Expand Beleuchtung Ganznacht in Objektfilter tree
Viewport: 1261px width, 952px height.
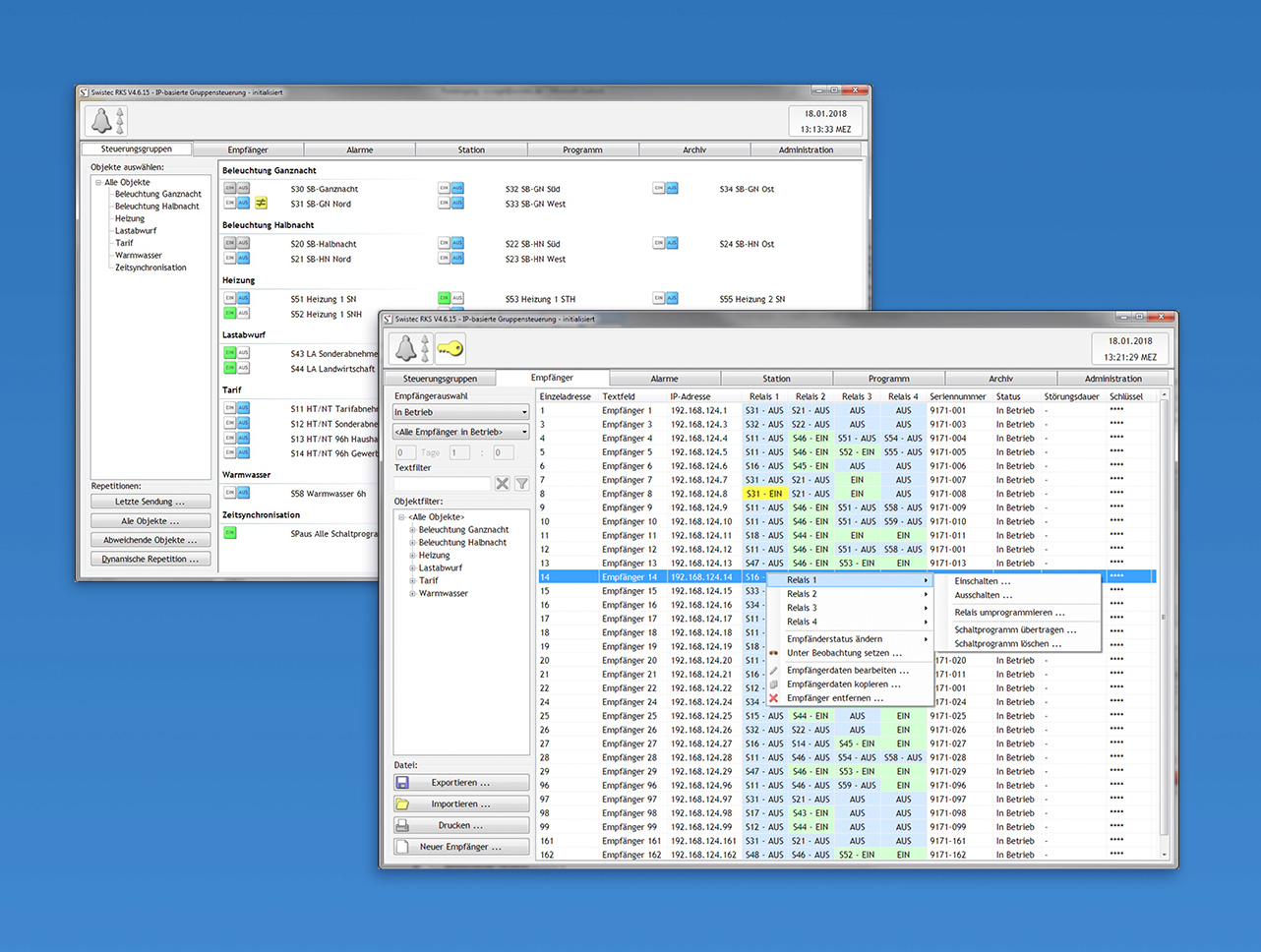(x=412, y=530)
